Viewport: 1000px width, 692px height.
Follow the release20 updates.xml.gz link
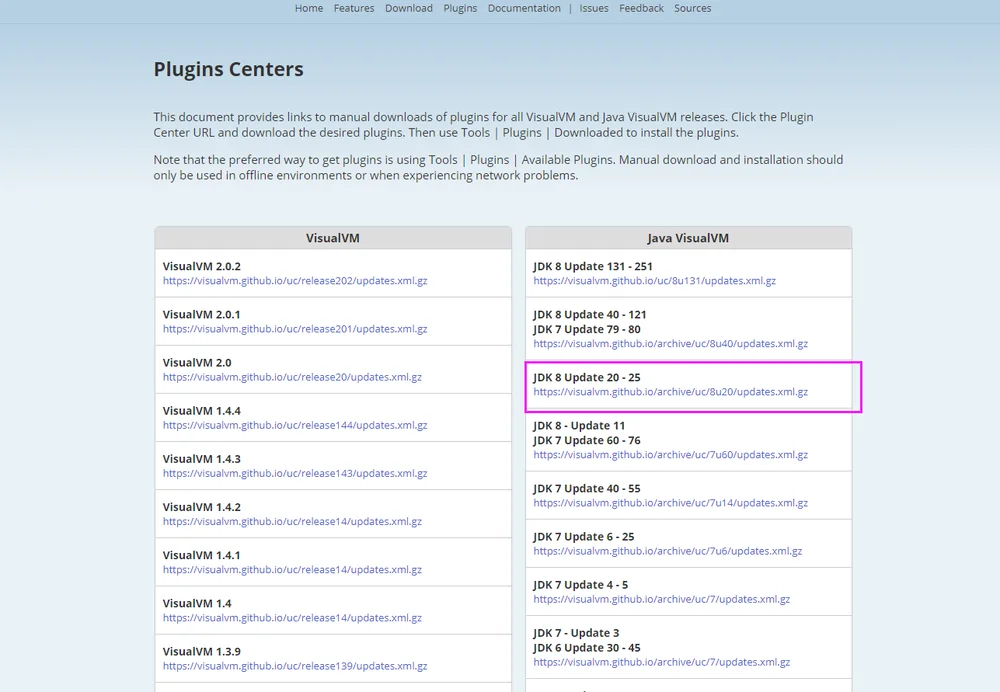(x=292, y=377)
